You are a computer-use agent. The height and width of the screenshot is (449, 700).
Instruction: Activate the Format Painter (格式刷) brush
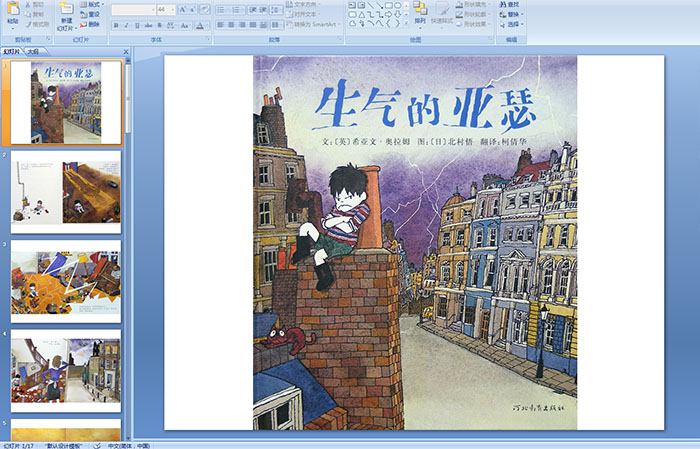pyautogui.click(x=37, y=24)
